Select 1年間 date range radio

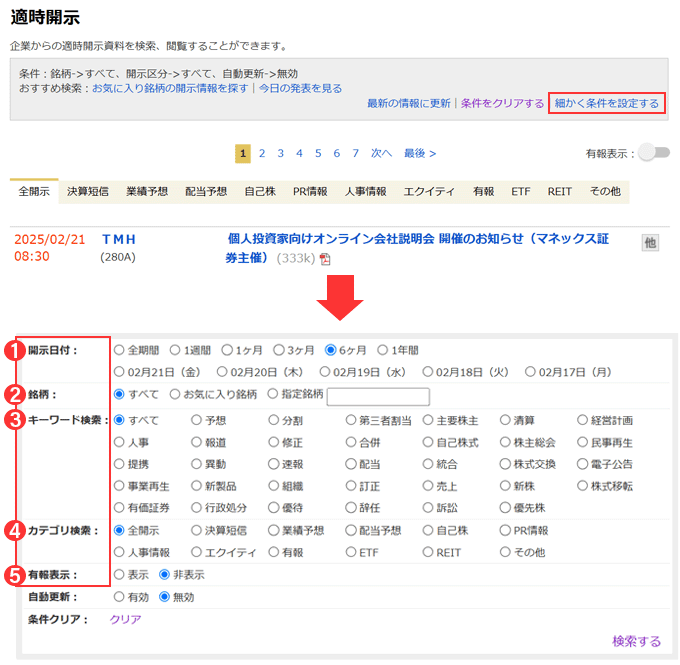[x=382, y=350]
